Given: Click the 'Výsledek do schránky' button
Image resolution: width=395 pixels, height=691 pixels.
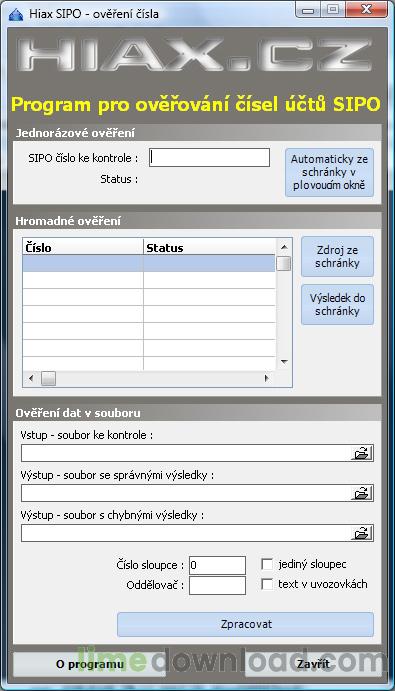Looking at the screenshot, I should (337, 305).
